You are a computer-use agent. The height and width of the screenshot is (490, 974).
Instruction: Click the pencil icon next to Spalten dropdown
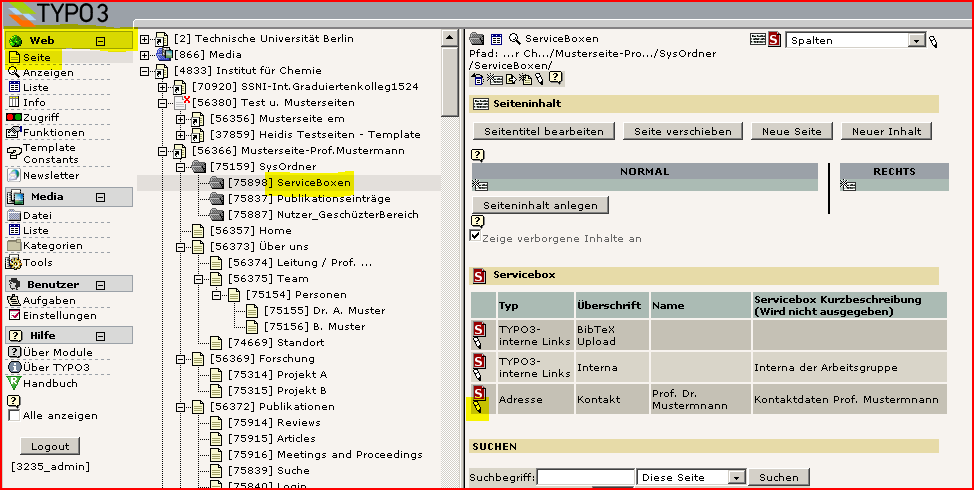pyautogui.click(x=933, y=41)
